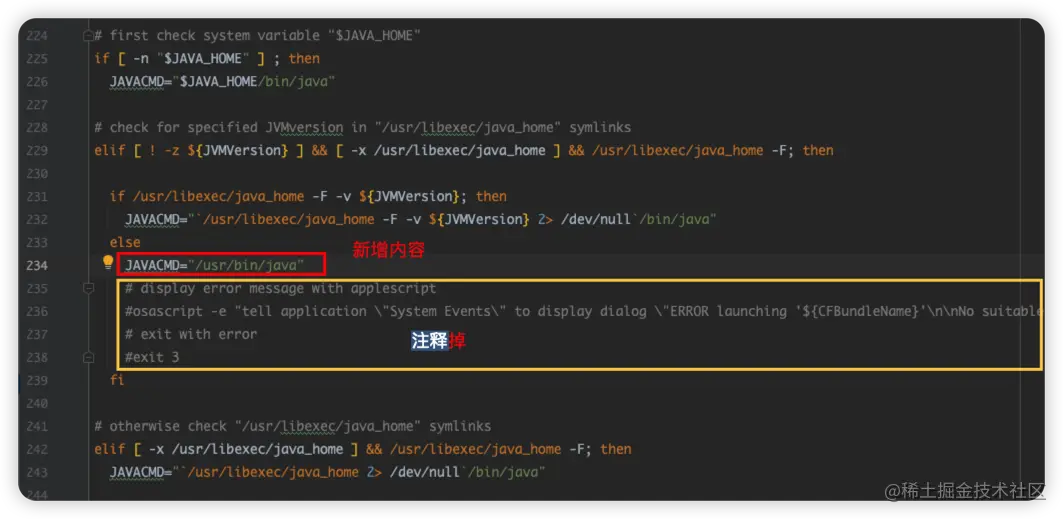1063x519 pixels.
Task: Click the JAVACMD line containing '-F -v ${JVMVersion} 2>'
Action: [x=421, y=220]
